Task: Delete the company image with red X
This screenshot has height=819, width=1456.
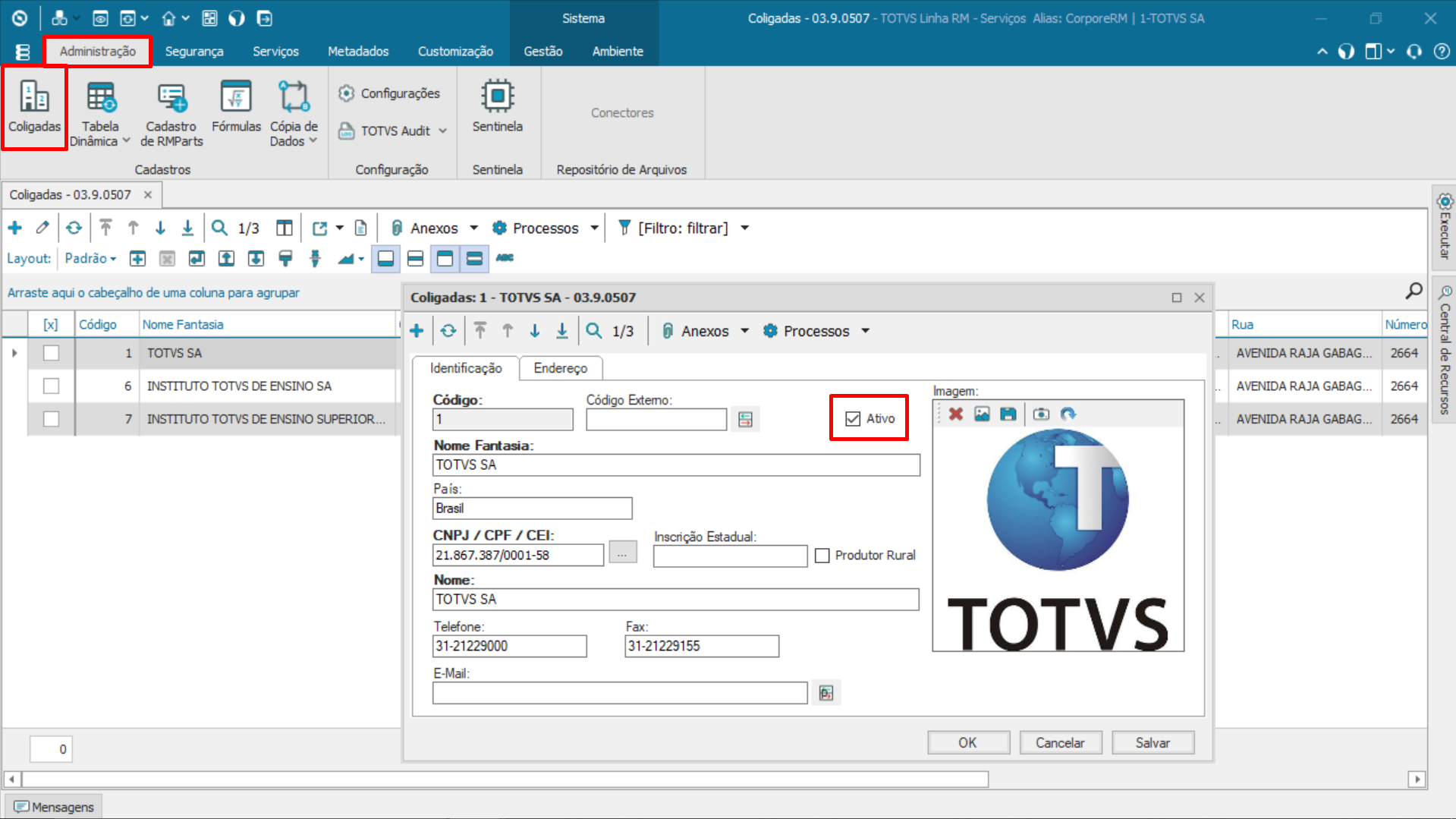Action: coord(955,414)
